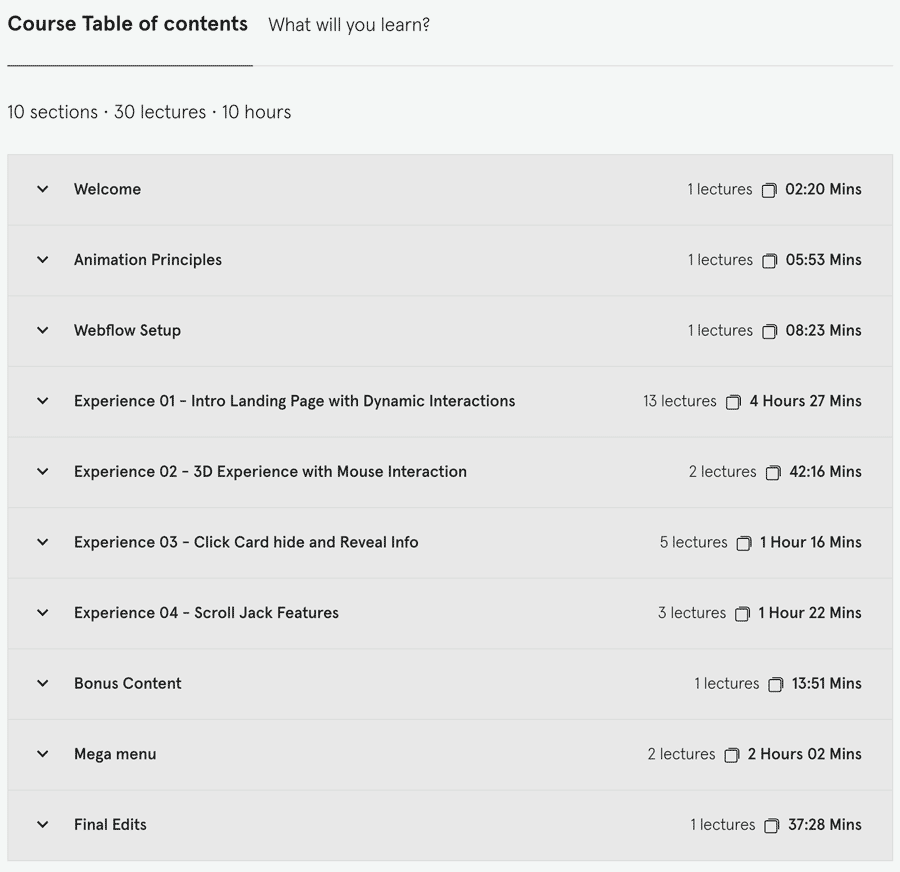Click the copy icon beside 1 Hour 16 Mins
This screenshot has width=900, height=872.
(x=744, y=543)
